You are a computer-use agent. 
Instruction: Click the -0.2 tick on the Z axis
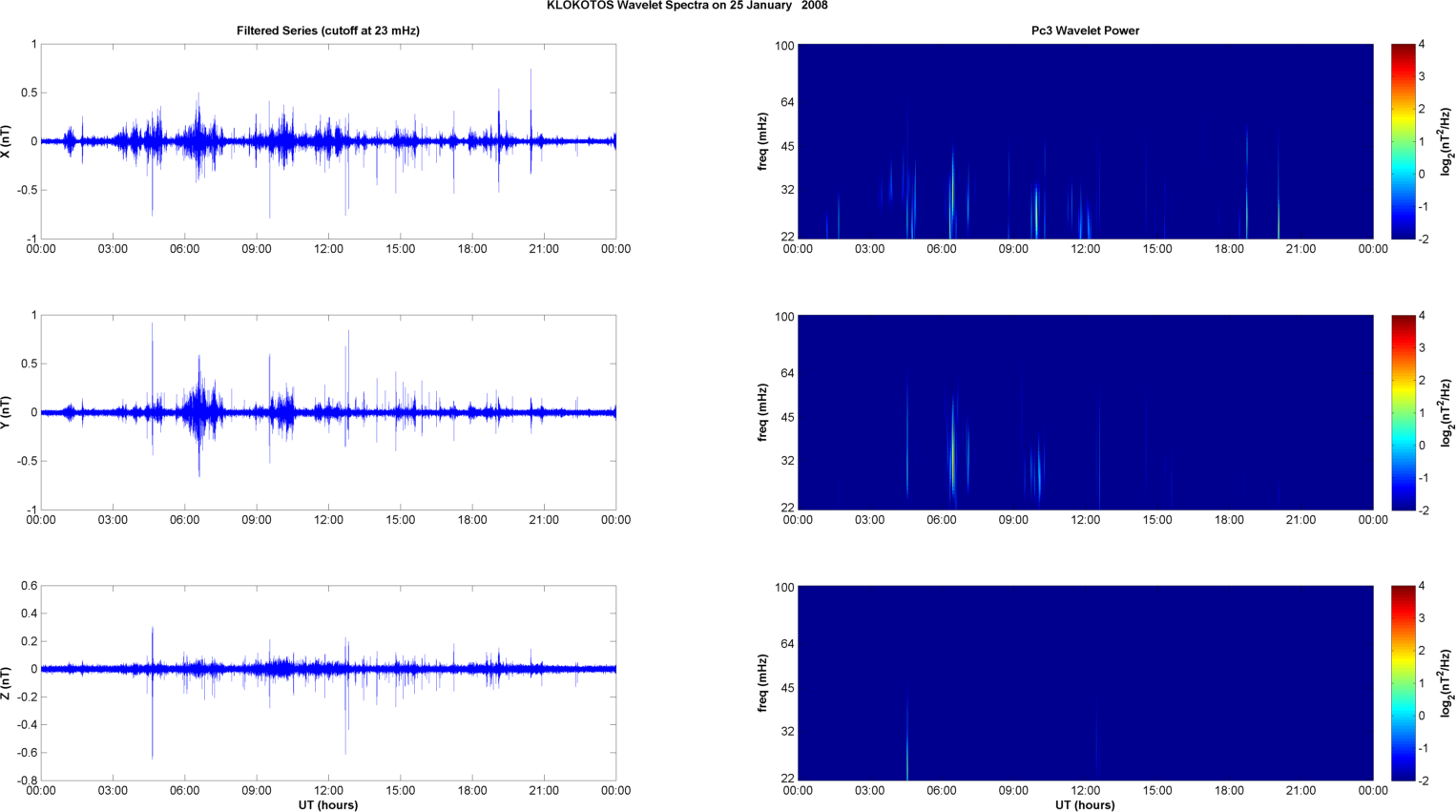26,697
